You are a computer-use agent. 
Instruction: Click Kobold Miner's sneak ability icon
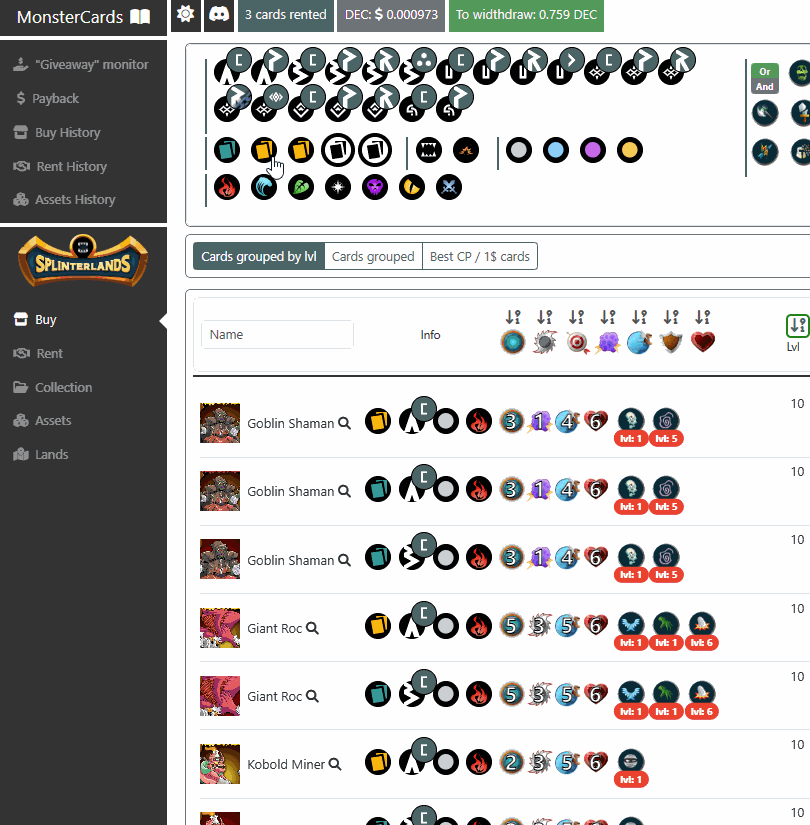tap(631, 761)
